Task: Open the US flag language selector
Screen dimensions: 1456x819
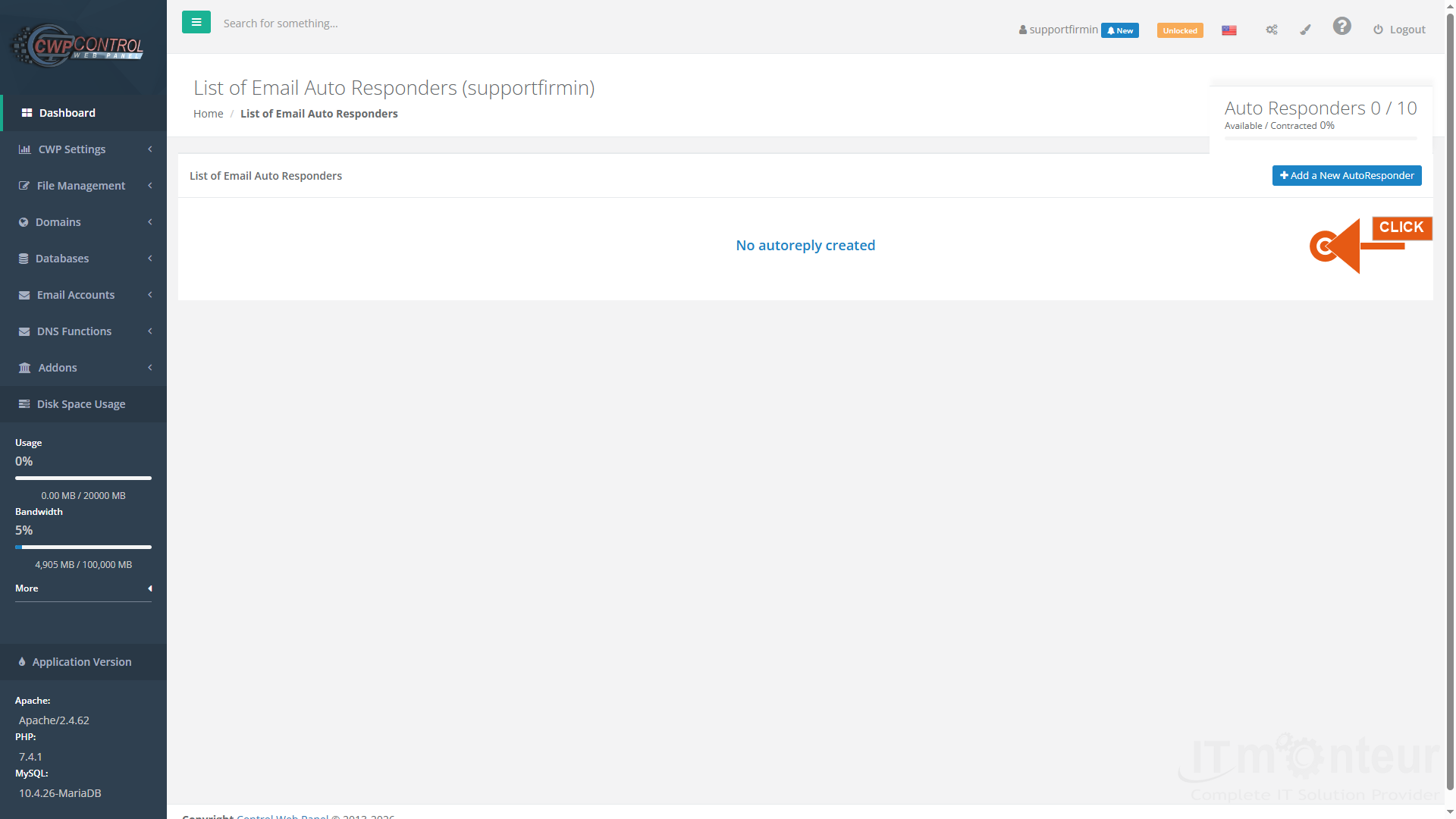Action: 1229,30
